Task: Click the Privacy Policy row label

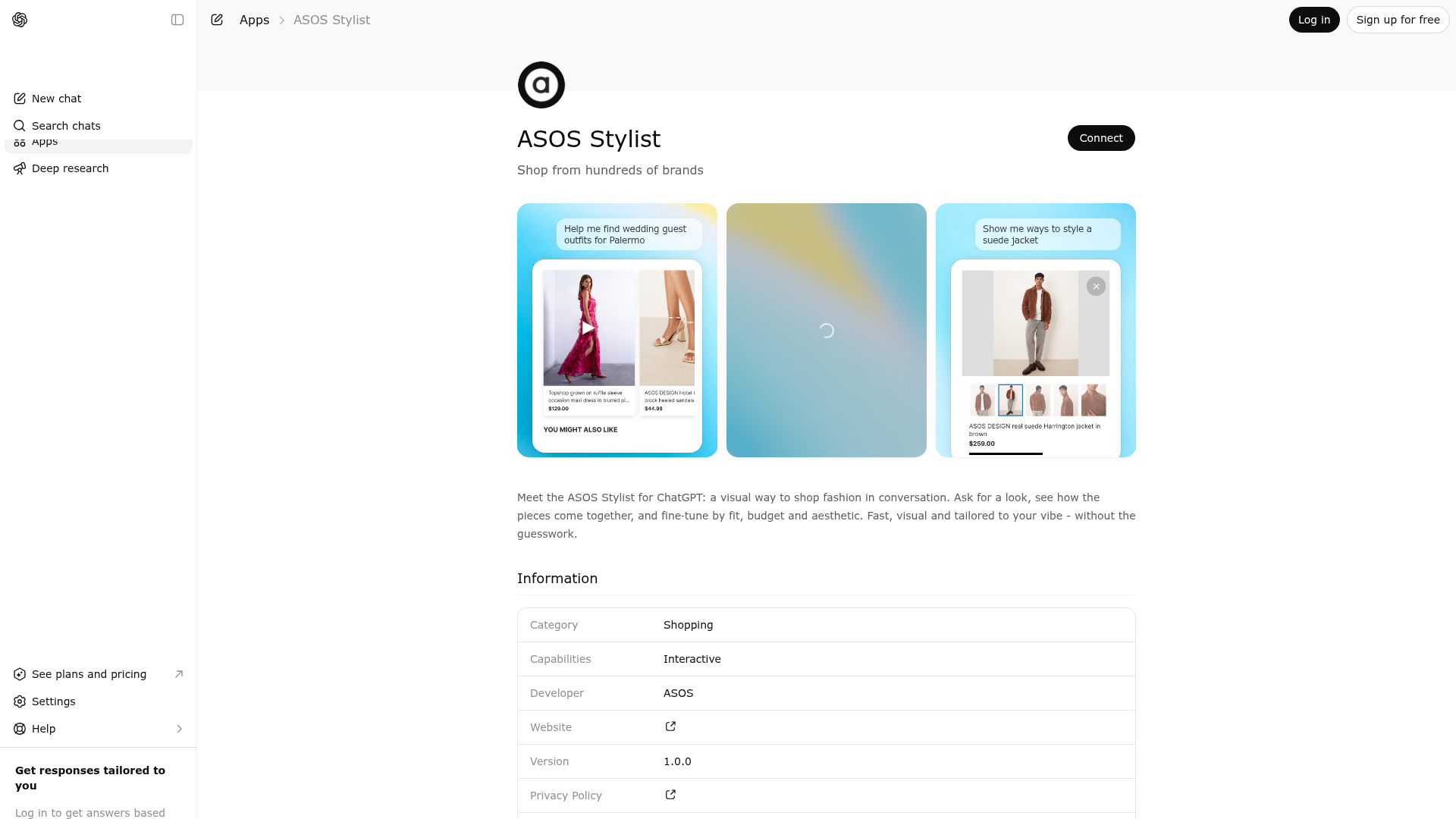Action: (x=566, y=795)
